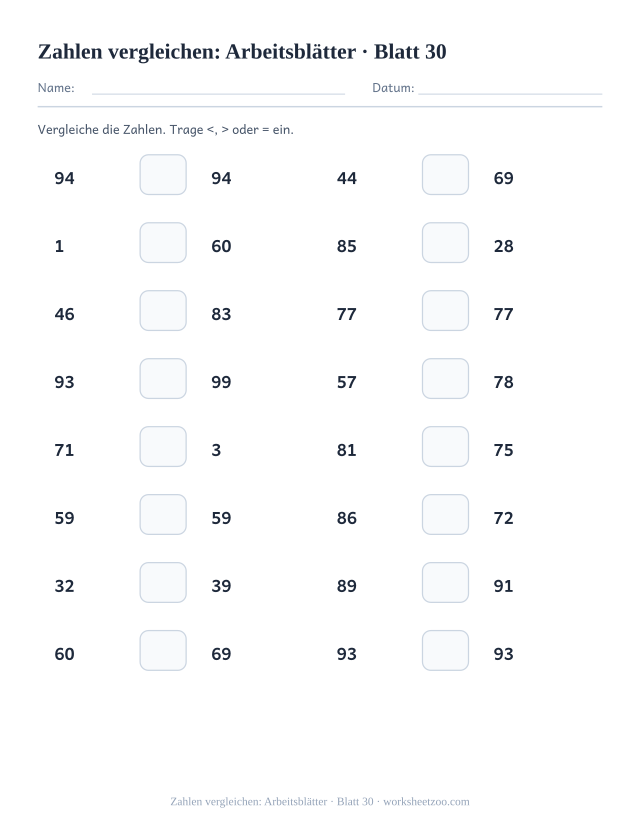Select answer box between 32 and 39
640x829 pixels.
[163, 583]
